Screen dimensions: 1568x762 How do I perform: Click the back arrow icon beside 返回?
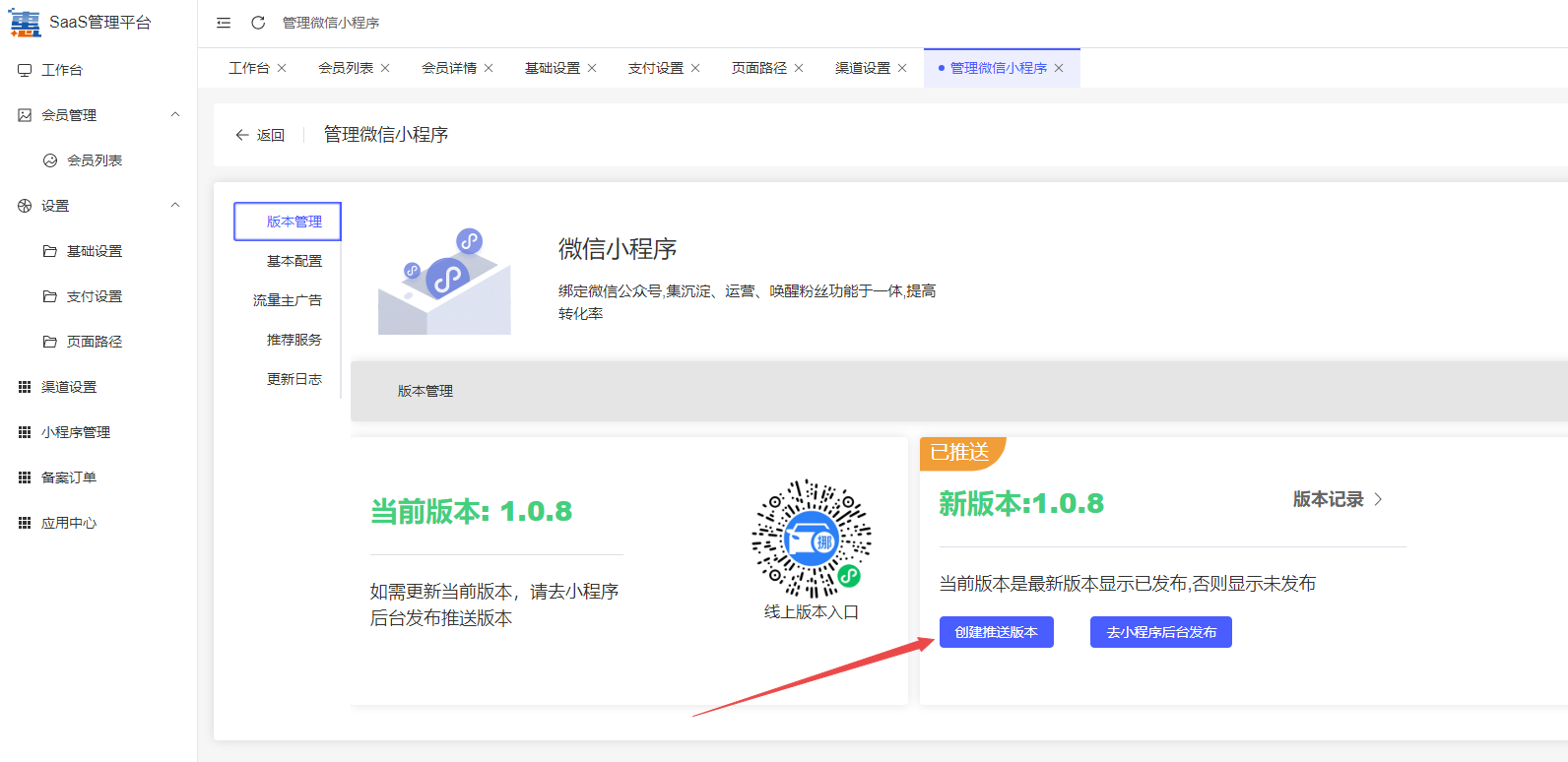[x=242, y=135]
